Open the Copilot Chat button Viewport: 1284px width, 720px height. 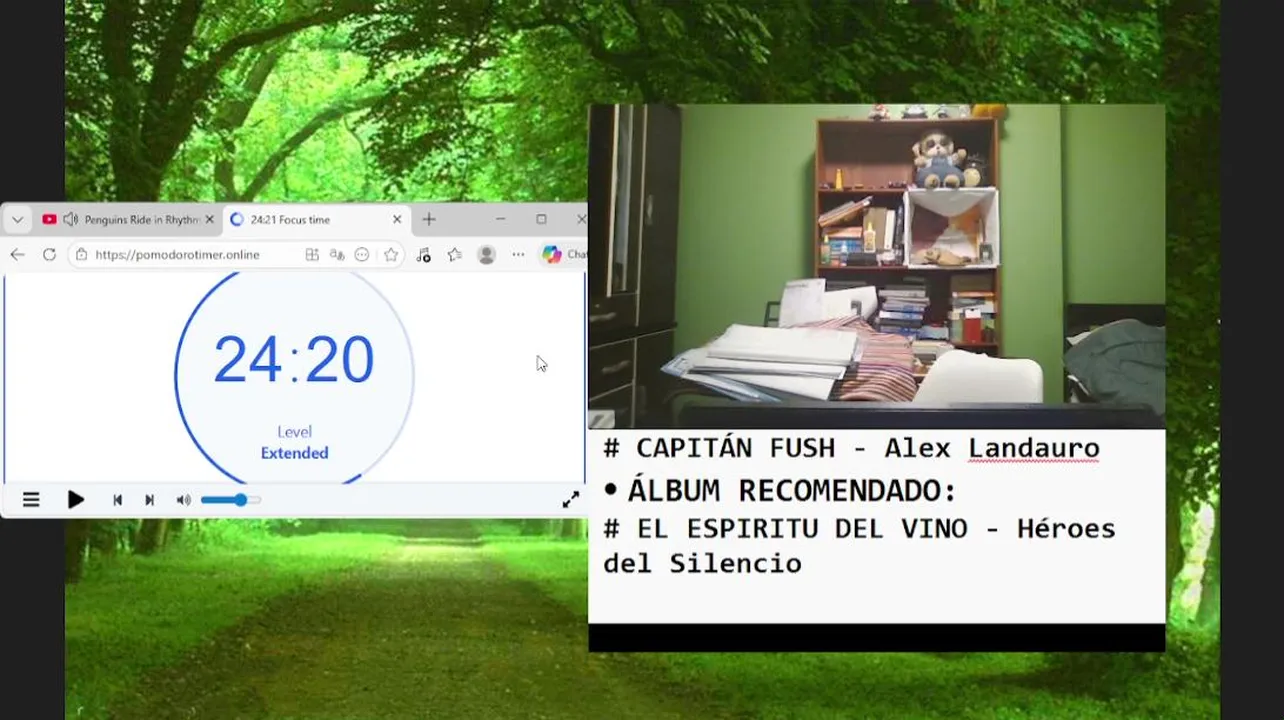click(564, 255)
